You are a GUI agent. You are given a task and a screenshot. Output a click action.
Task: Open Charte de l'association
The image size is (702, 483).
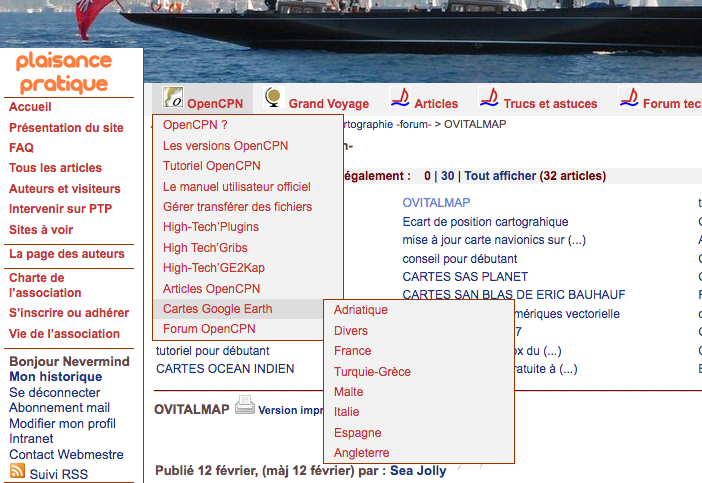pyautogui.click(x=45, y=285)
